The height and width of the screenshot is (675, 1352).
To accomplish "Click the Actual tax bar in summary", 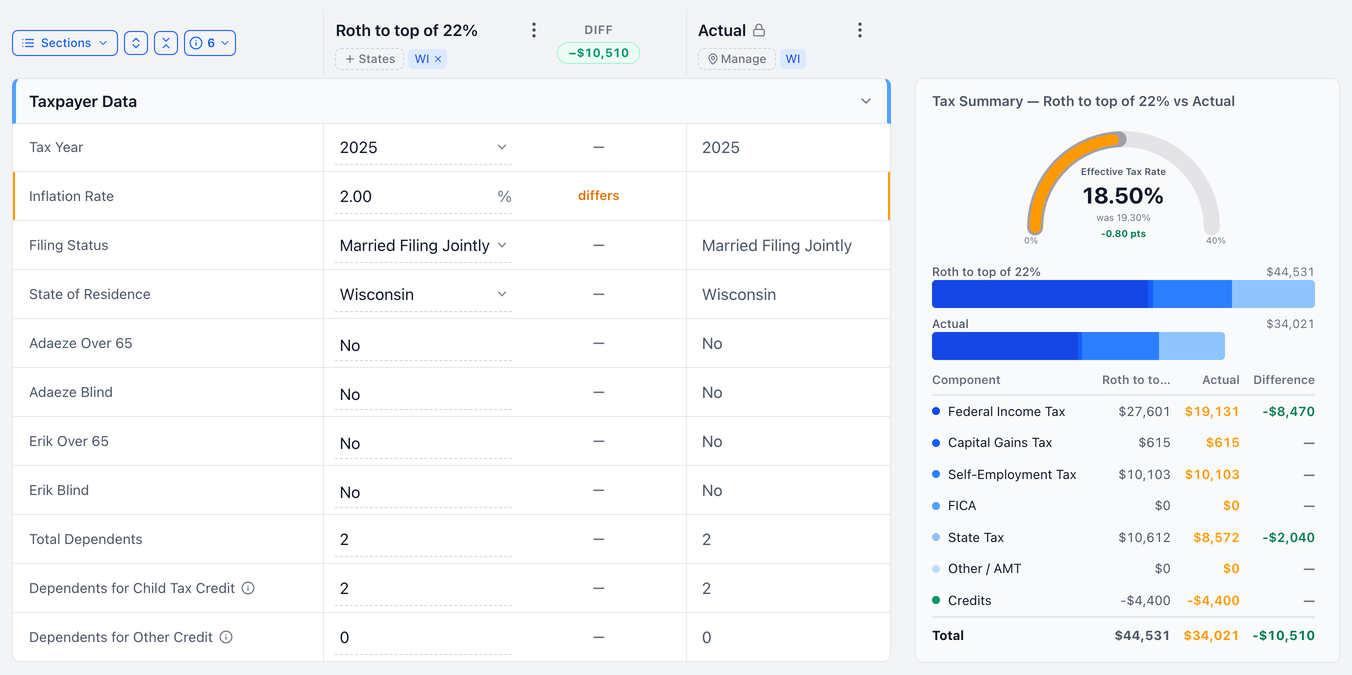I will tap(1078, 346).
